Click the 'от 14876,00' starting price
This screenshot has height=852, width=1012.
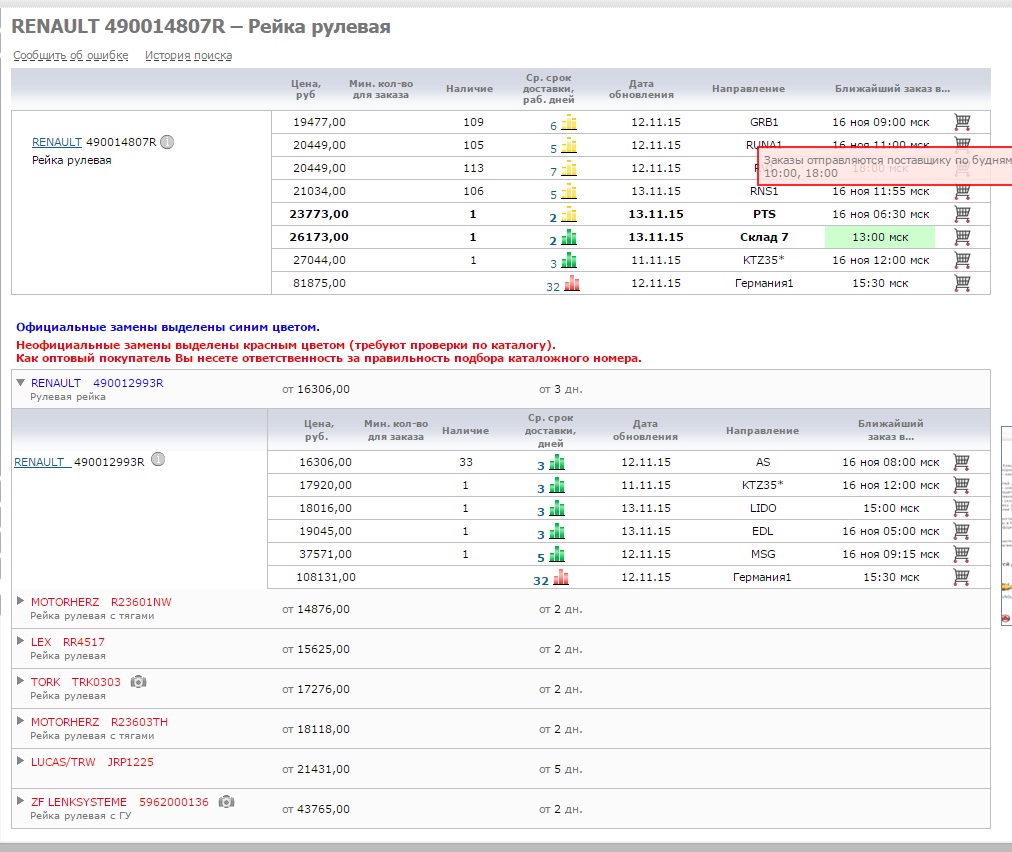coord(316,609)
